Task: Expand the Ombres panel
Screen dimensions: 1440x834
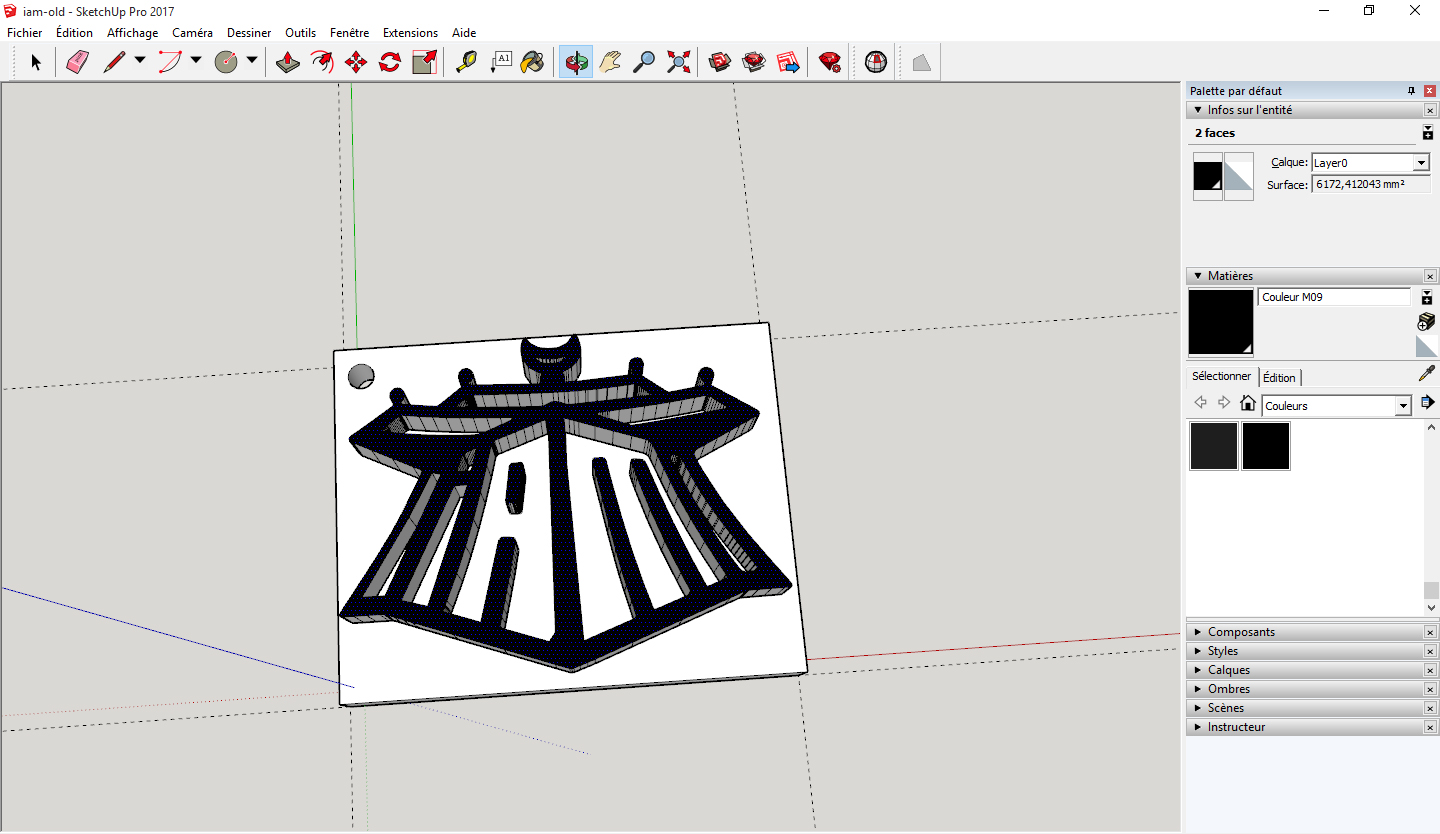Action: click(1197, 689)
